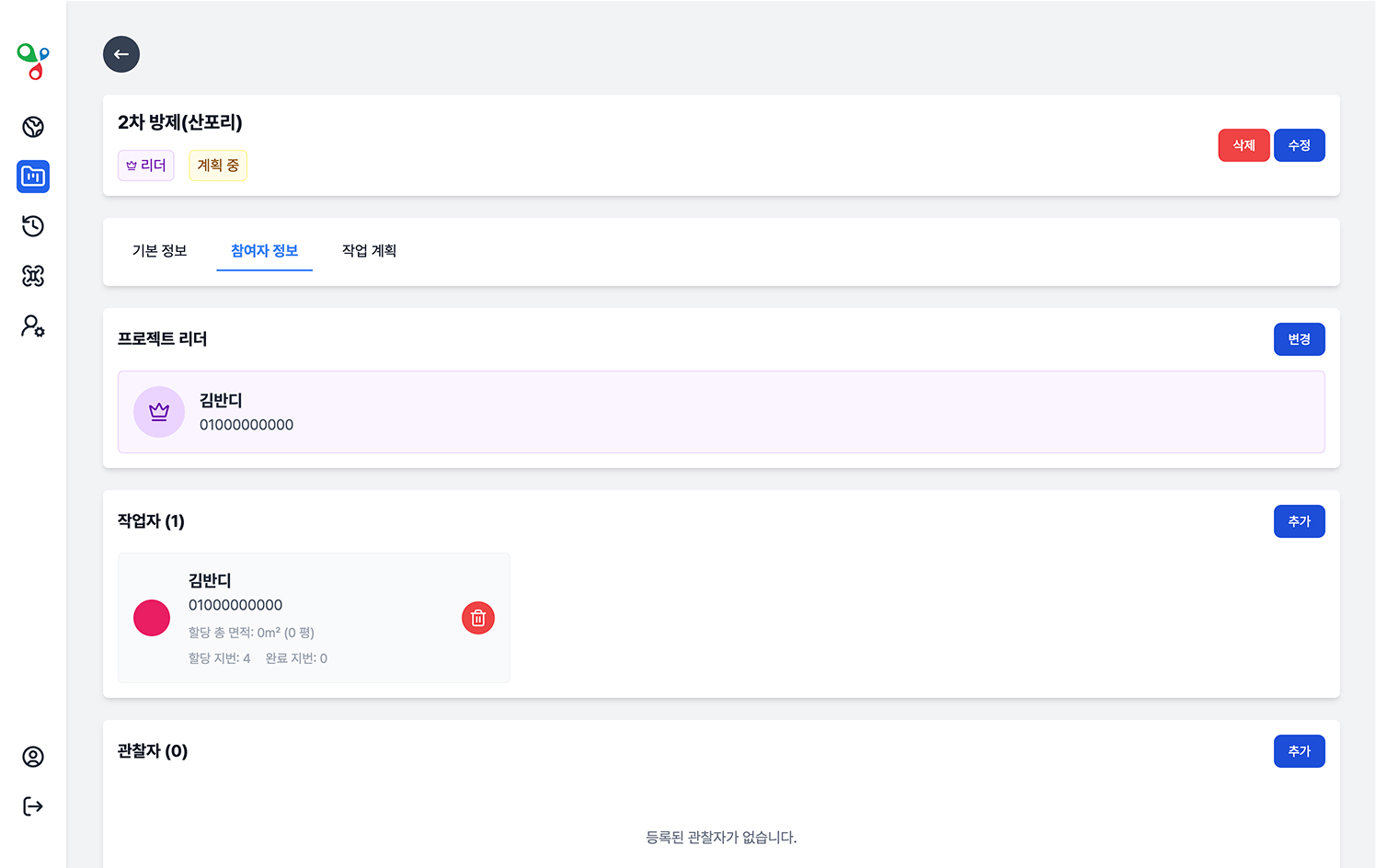Click the project leader crown avatar
Viewport: 1376px width, 868px height.
click(159, 412)
